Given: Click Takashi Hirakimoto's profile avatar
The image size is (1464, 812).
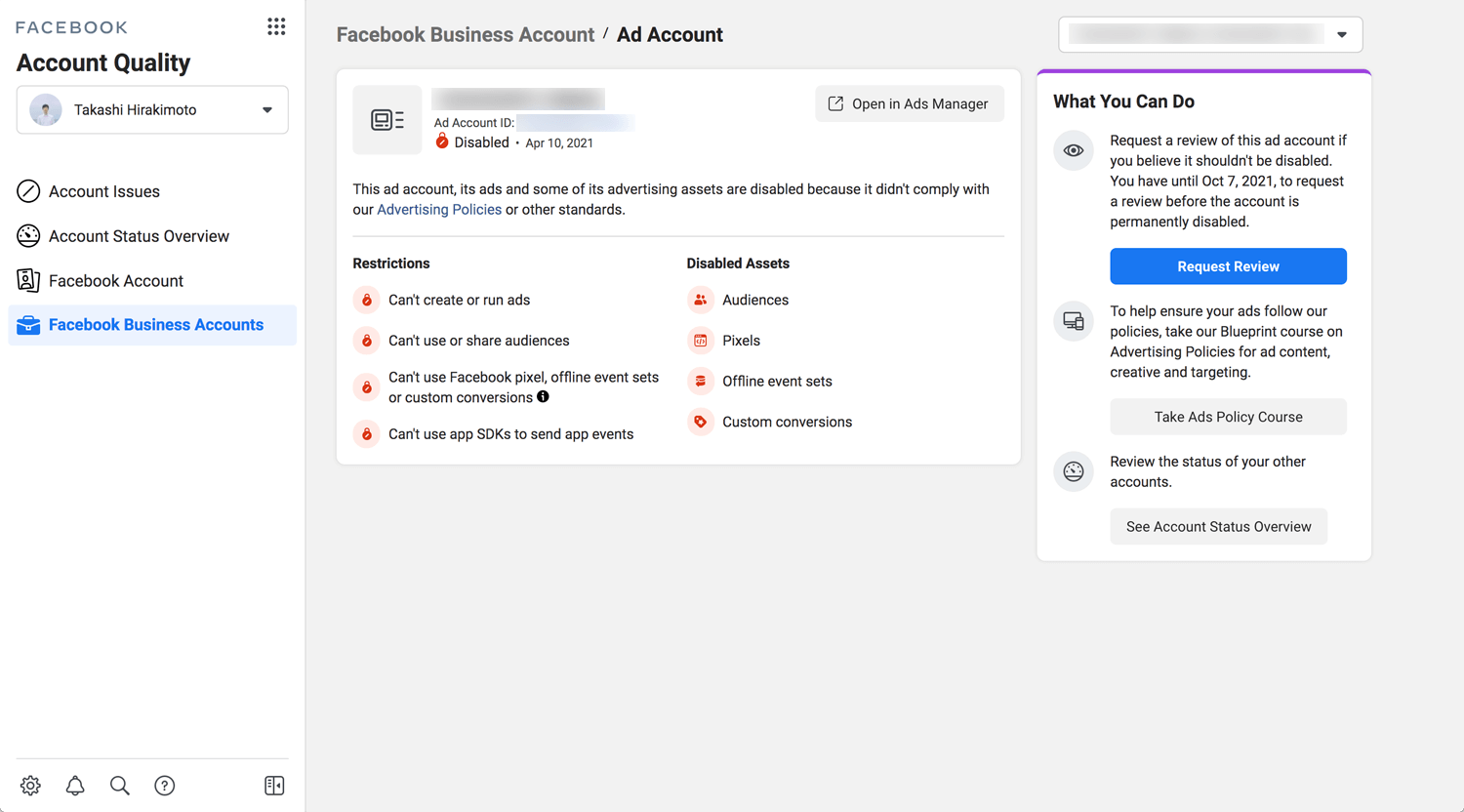Looking at the screenshot, I should (46, 109).
